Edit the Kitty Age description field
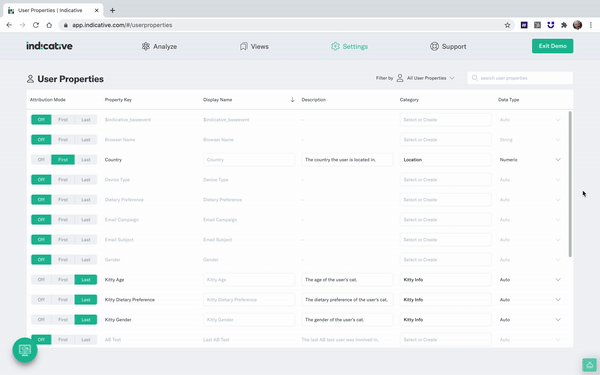This screenshot has width=600, height=375. (x=347, y=280)
